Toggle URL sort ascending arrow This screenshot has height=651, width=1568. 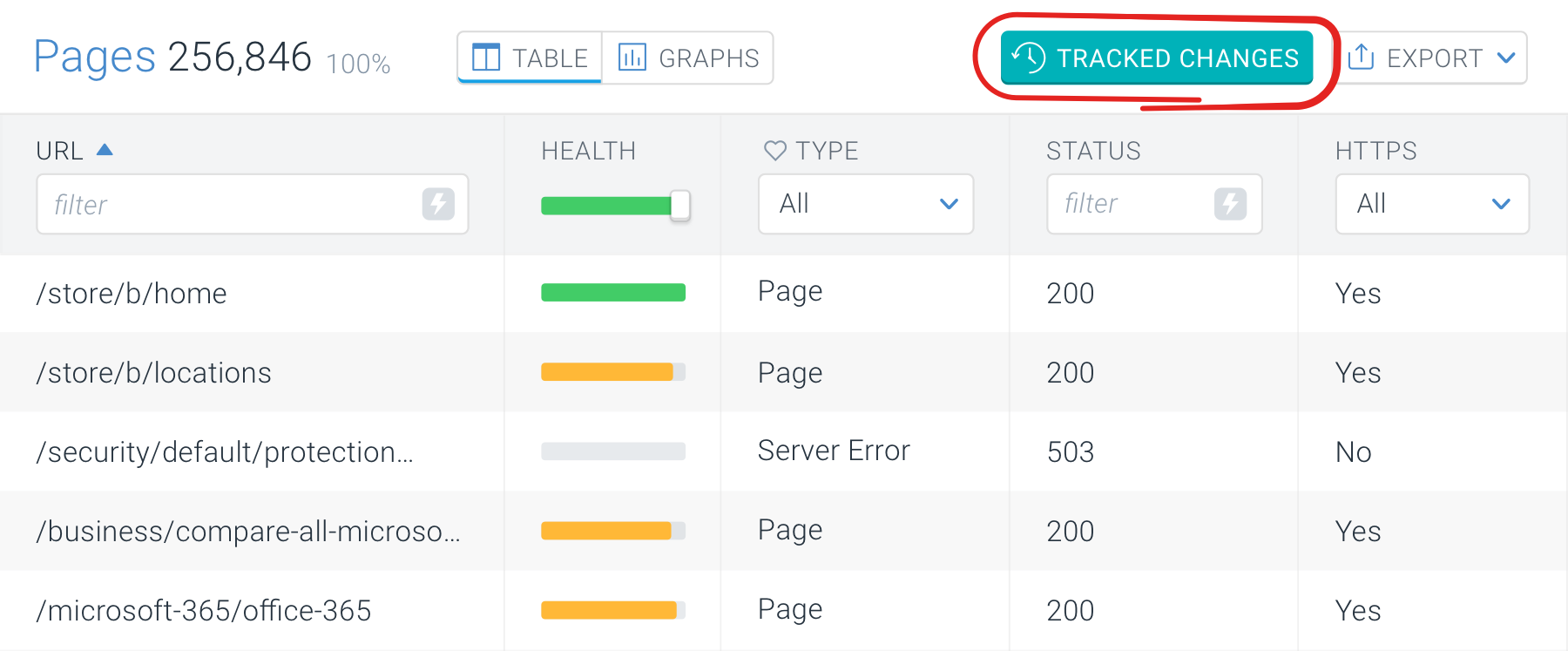click(105, 150)
